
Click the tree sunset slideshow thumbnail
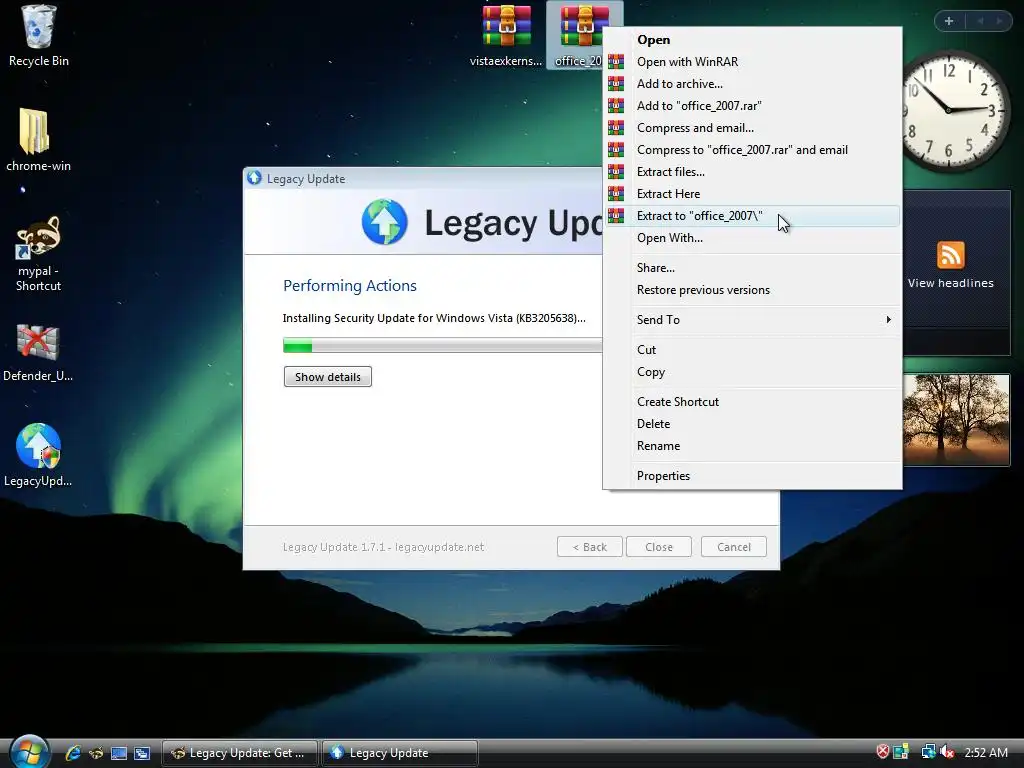[x=956, y=419]
